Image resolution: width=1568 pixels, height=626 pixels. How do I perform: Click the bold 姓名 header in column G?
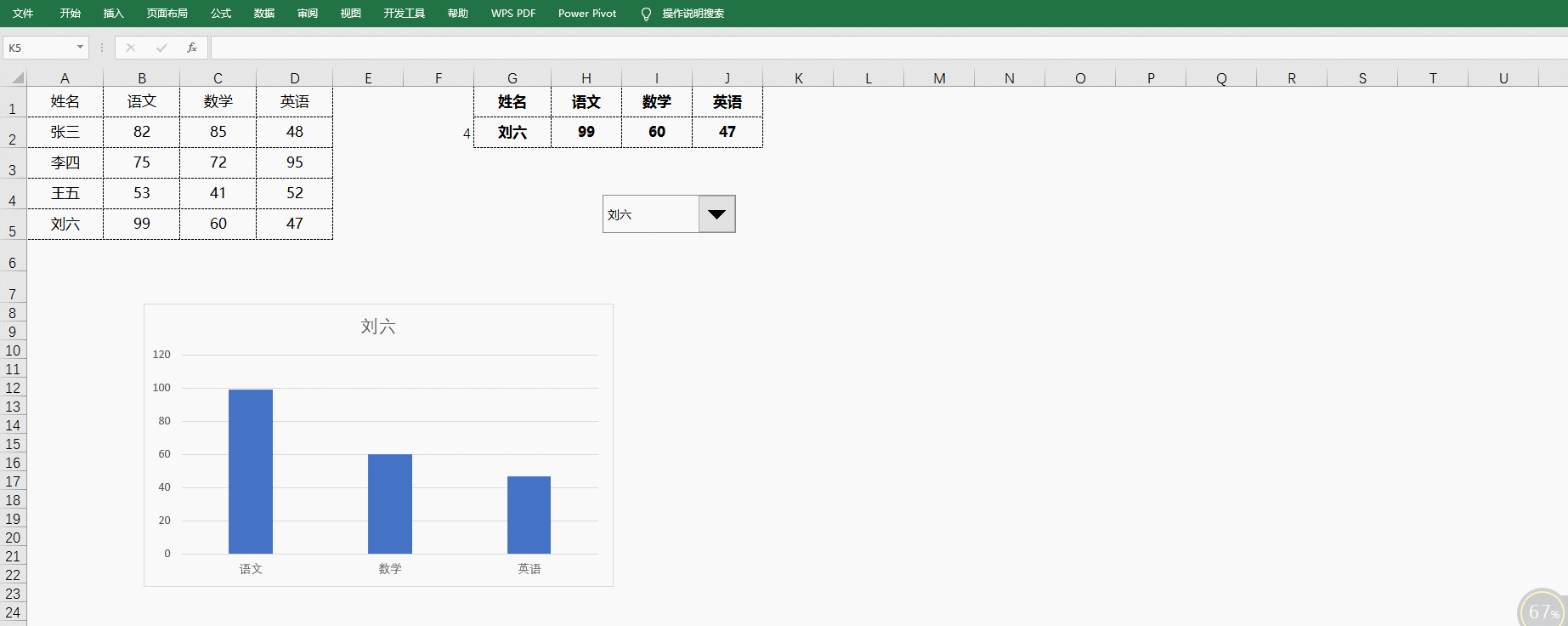coord(512,102)
